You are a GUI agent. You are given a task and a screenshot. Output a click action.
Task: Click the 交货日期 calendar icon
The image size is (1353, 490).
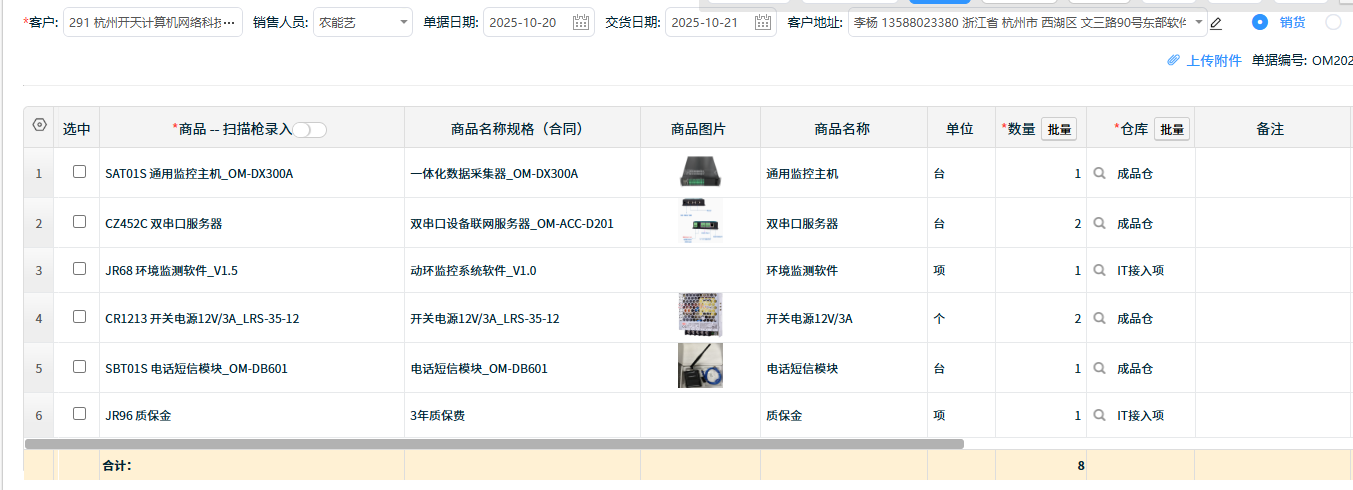pyautogui.click(x=763, y=22)
